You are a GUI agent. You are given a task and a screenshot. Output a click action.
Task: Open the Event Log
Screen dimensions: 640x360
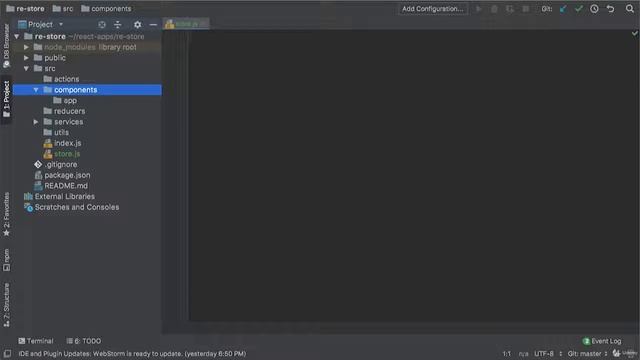(x=602, y=341)
